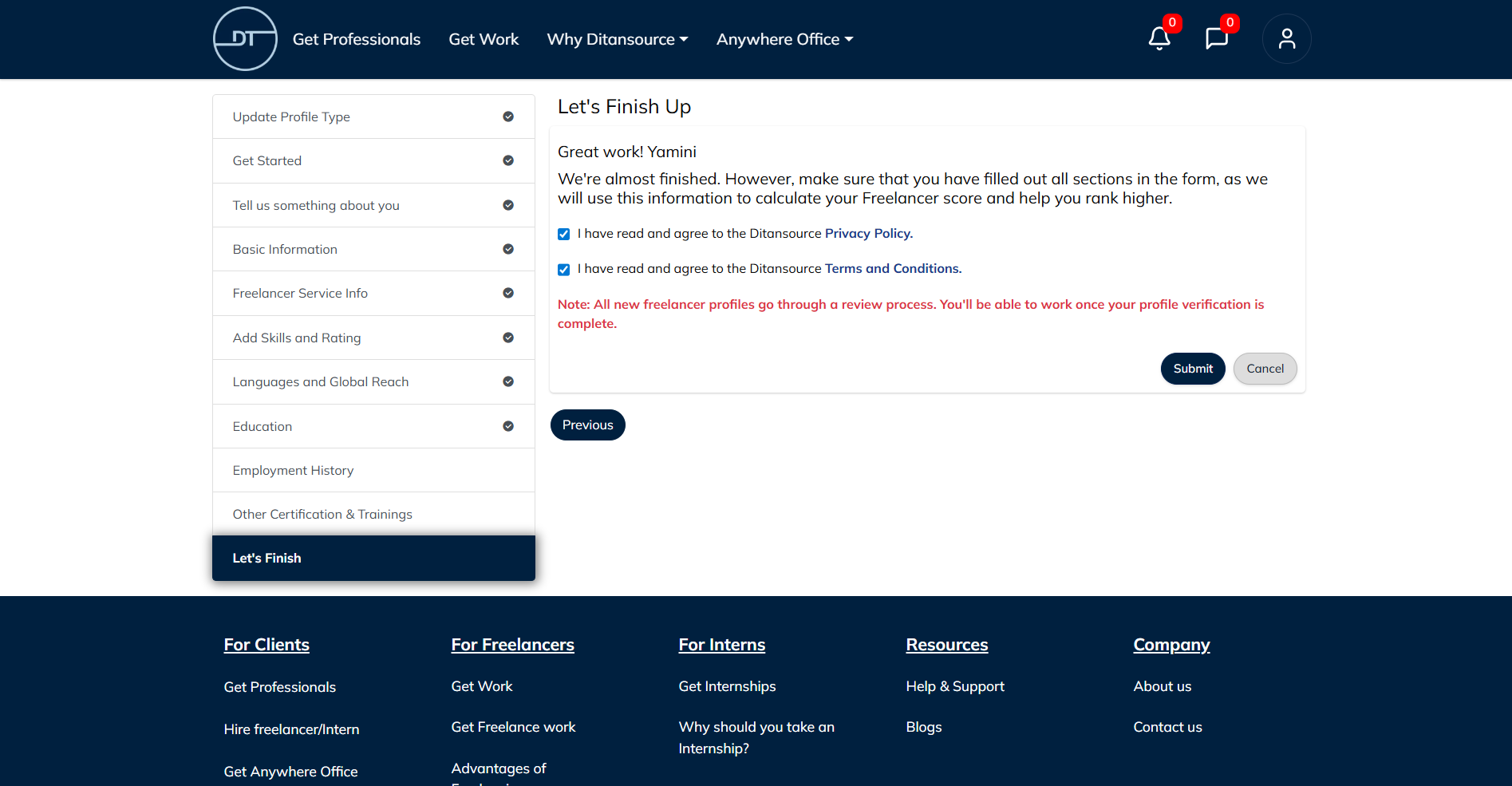Click the Cancel button
This screenshot has width=1512, height=786.
pyautogui.click(x=1265, y=369)
